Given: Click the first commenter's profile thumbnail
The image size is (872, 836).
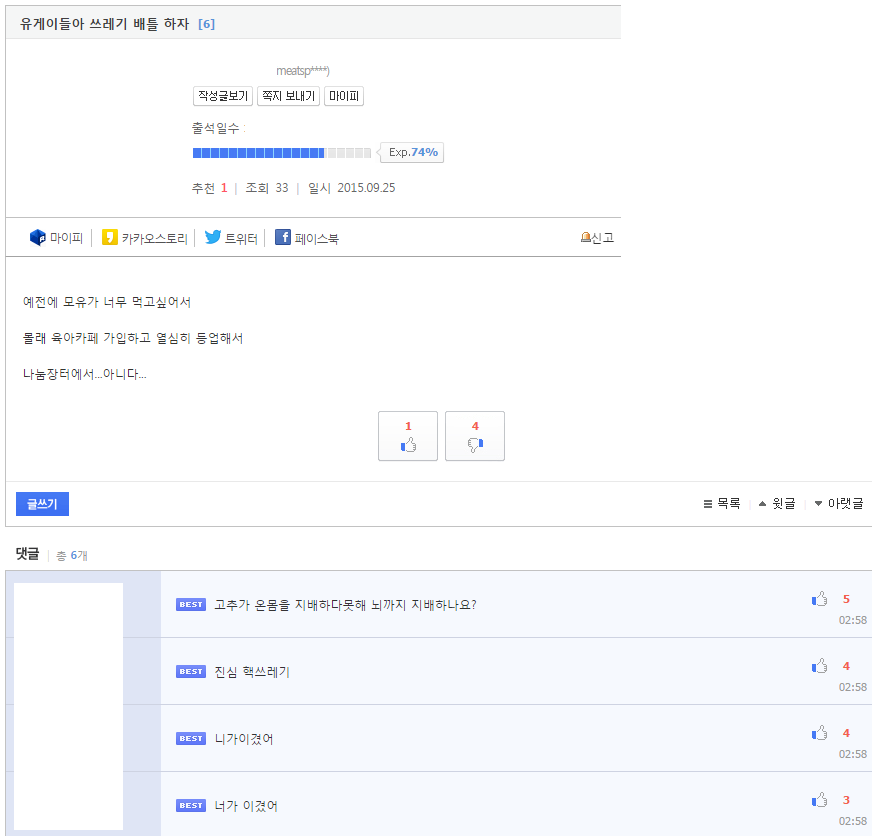Looking at the screenshot, I should pyautogui.click(x=68, y=603).
